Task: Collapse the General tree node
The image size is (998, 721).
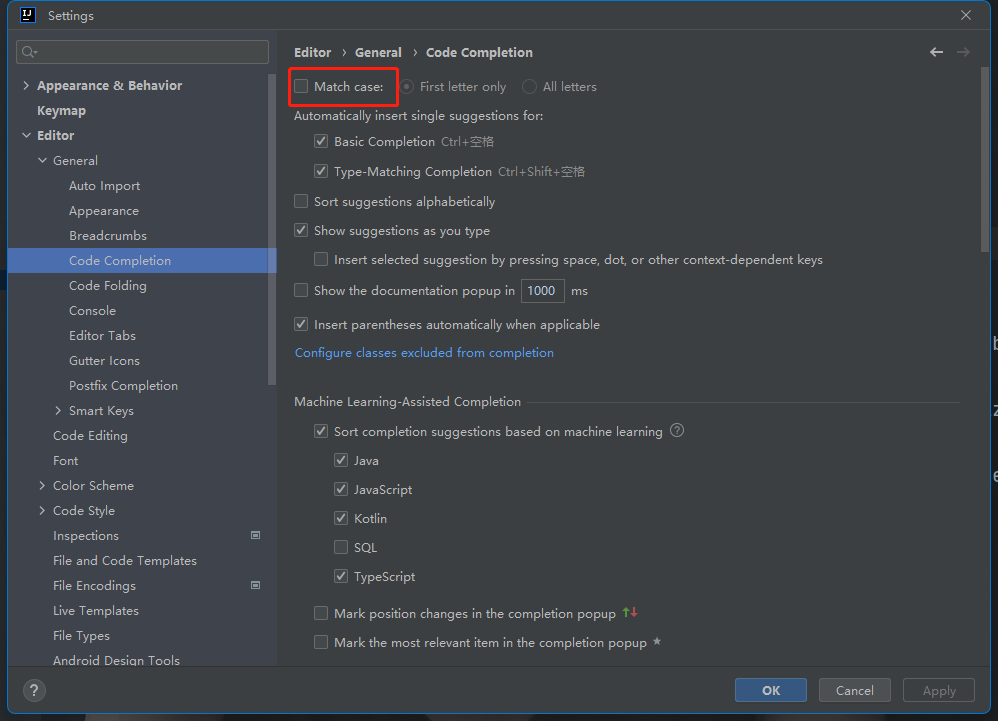Action: tap(43, 160)
